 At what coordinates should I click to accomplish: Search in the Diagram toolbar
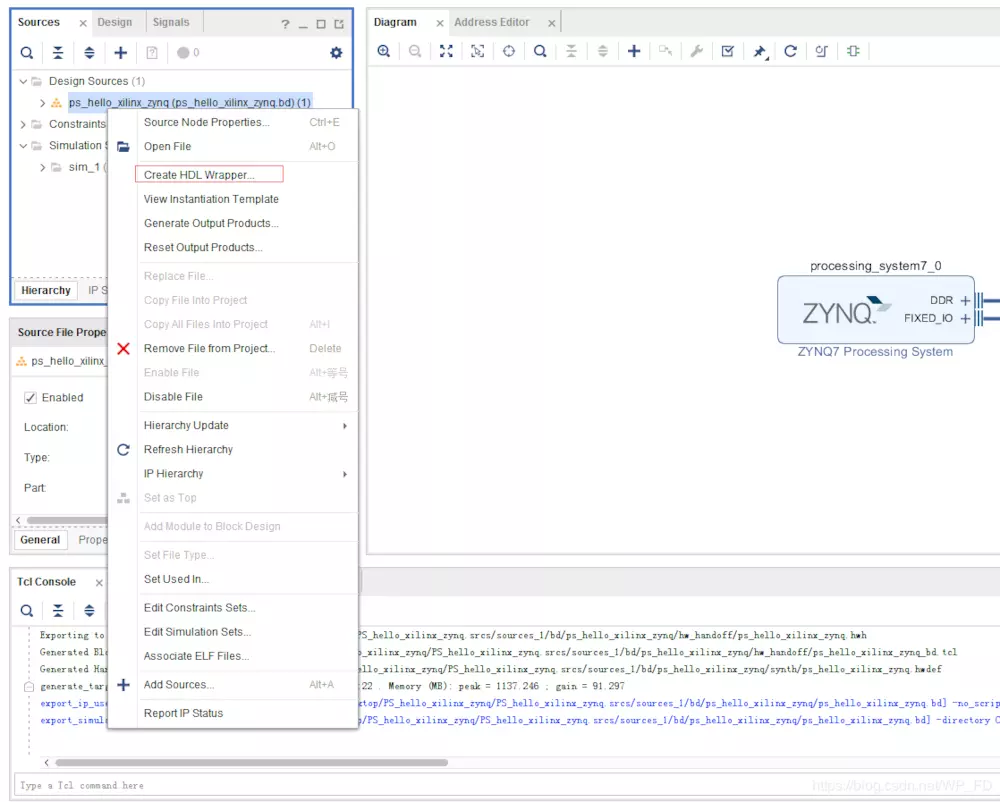point(540,51)
